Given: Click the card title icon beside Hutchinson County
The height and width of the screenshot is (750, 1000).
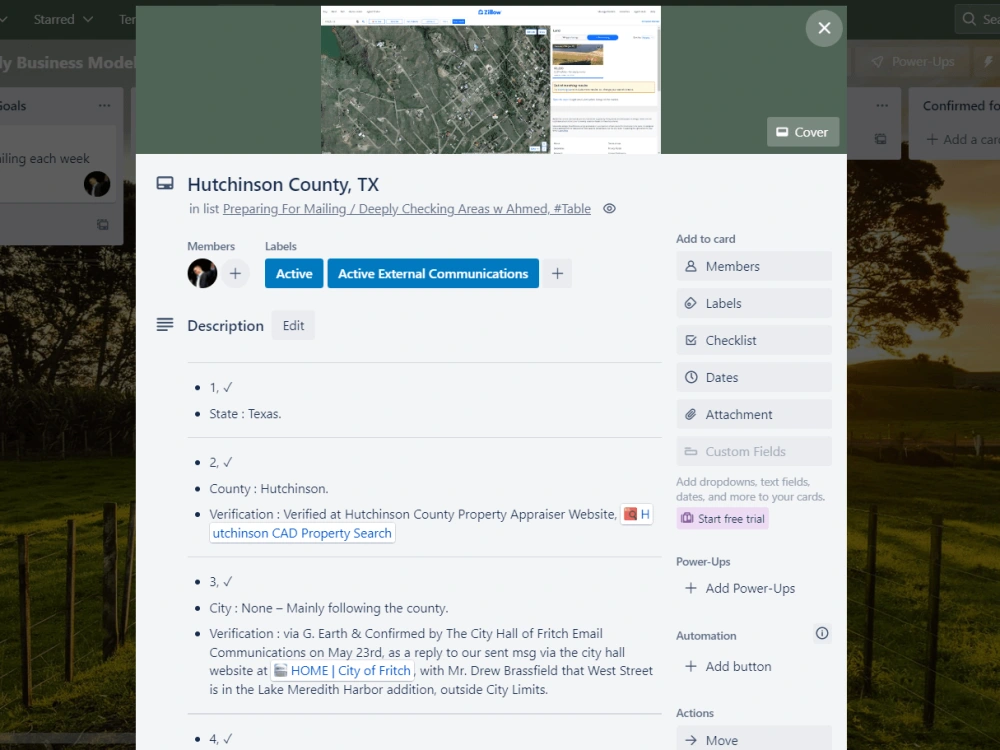Looking at the screenshot, I should (165, 184).
